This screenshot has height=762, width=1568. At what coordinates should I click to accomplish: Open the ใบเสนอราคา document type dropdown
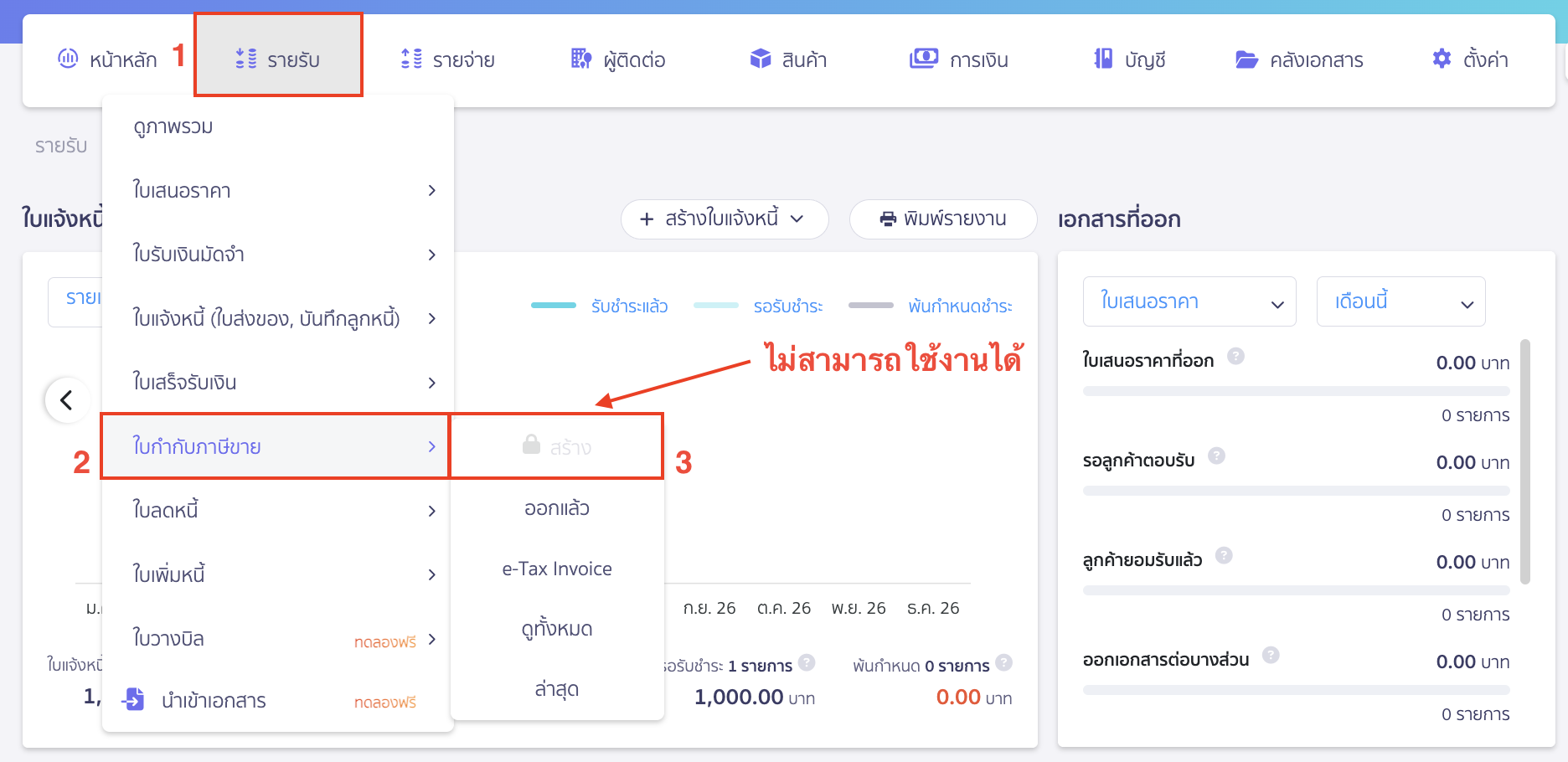point(1189,301)
